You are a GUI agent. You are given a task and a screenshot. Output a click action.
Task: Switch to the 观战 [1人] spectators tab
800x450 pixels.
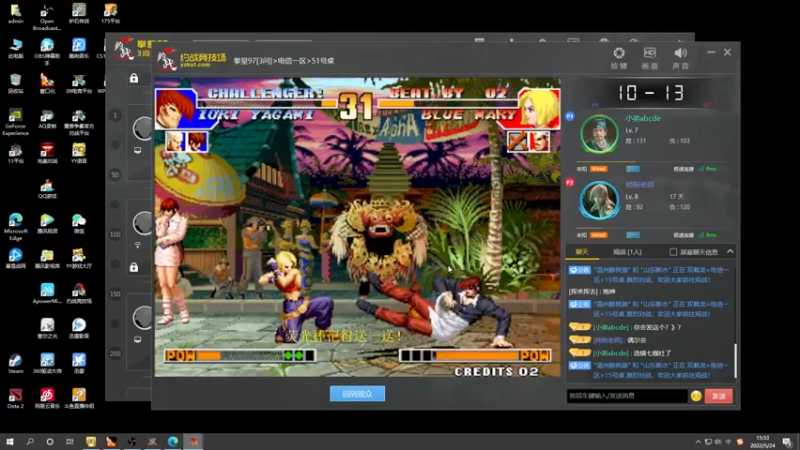(627, 252)
